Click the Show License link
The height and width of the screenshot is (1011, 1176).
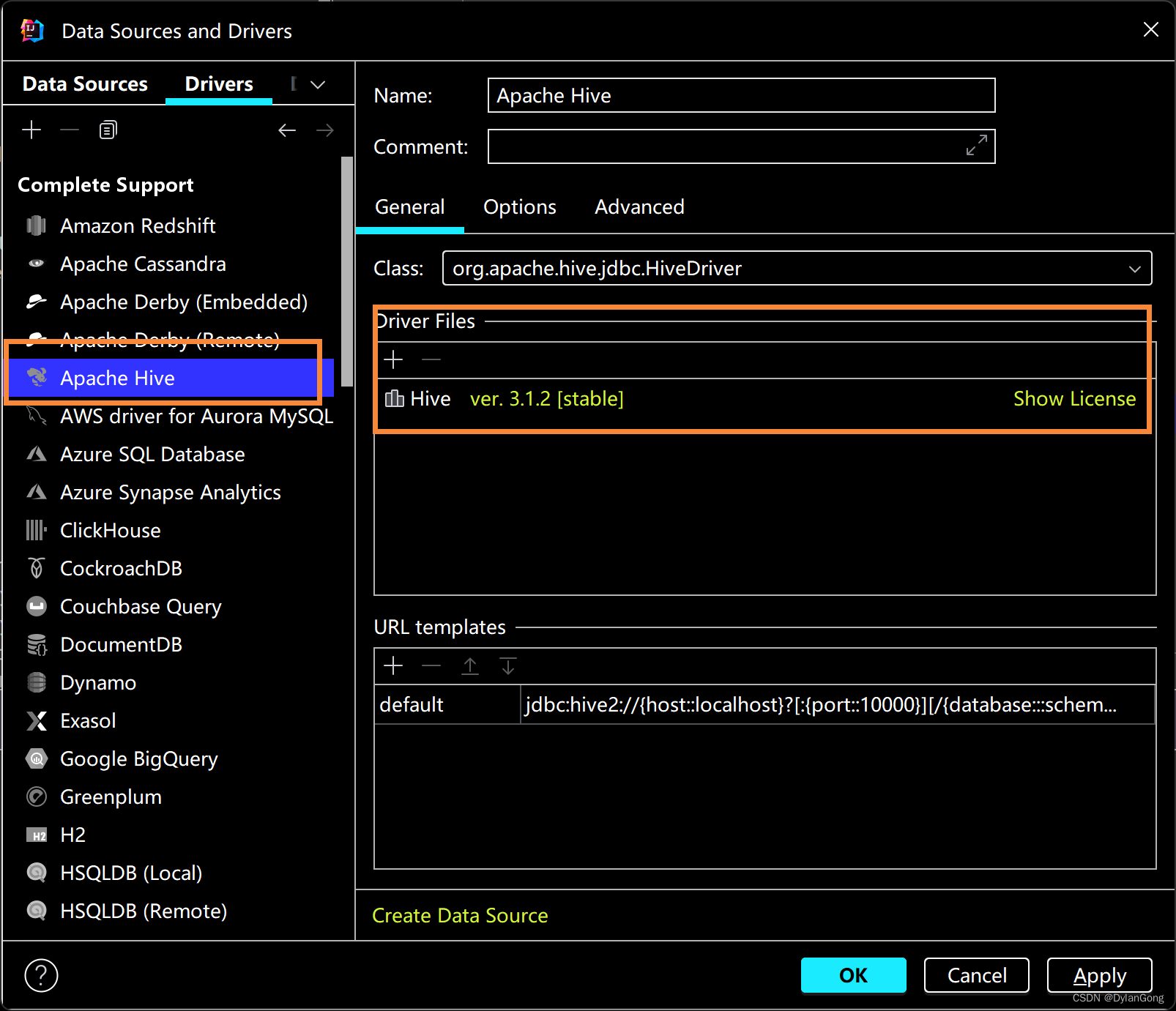click(x=1074, y=398)
